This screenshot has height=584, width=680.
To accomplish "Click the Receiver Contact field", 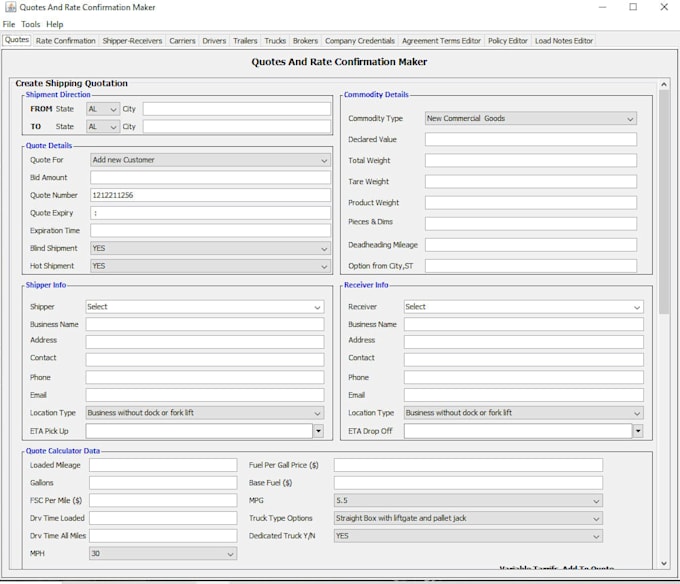I will (x=523, y=359).
